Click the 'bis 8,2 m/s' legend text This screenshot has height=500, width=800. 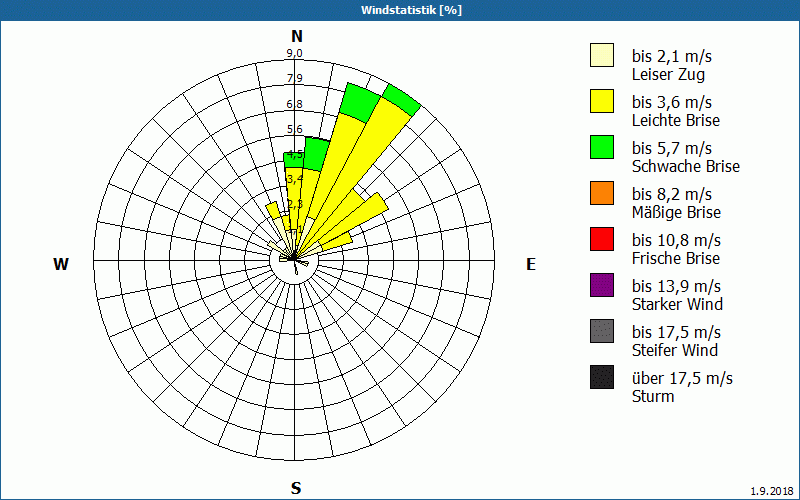click(671, 194)
